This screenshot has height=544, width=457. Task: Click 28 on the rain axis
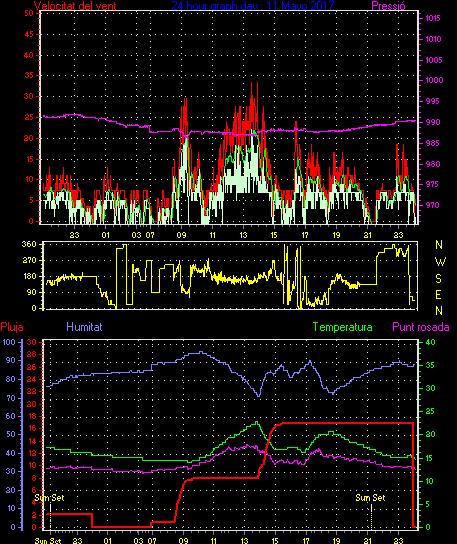[32, 354]
